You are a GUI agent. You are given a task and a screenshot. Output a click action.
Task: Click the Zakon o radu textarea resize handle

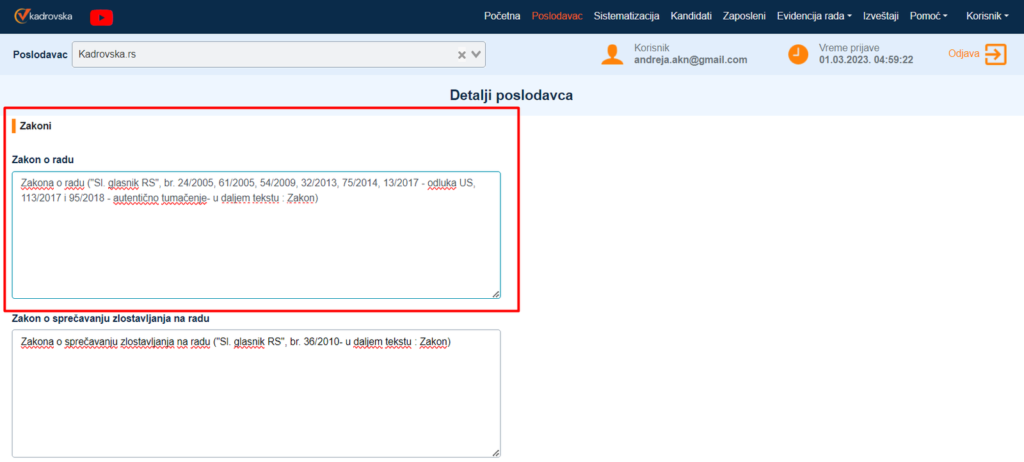495,293
